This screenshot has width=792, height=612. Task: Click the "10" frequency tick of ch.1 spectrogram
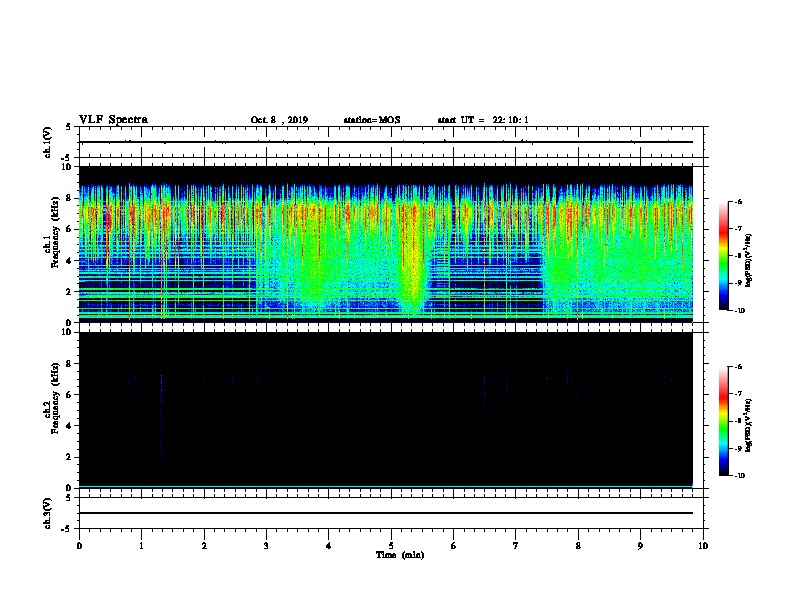(67, 167)
